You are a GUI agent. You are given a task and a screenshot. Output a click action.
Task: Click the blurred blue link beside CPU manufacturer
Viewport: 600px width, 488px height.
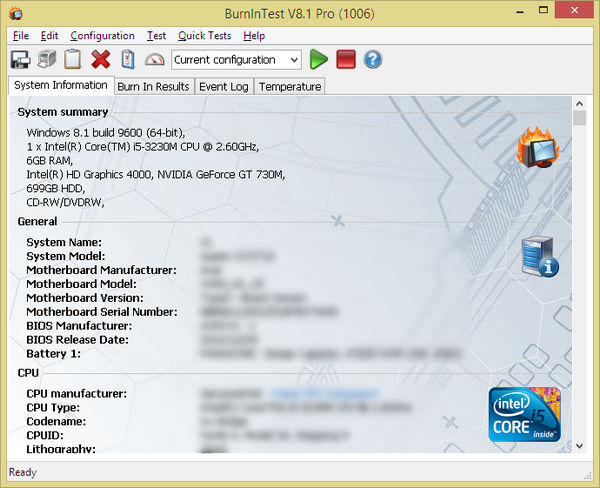(x=324, y=393)
